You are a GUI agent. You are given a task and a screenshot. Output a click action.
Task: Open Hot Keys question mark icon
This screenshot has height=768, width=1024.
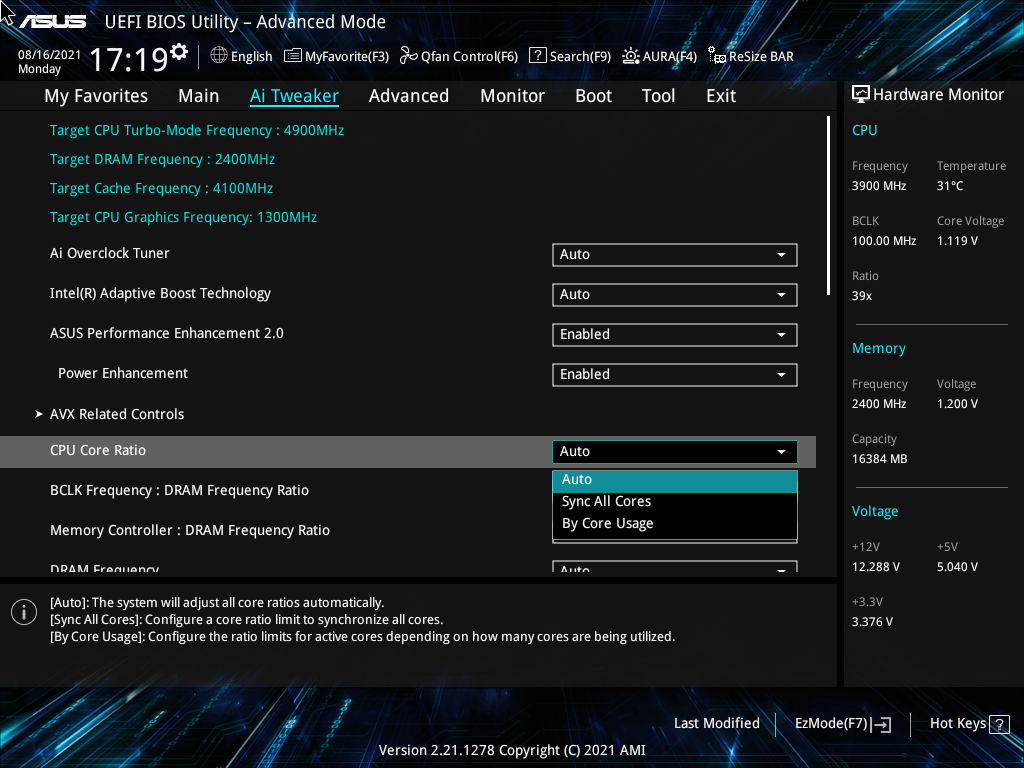999,724
